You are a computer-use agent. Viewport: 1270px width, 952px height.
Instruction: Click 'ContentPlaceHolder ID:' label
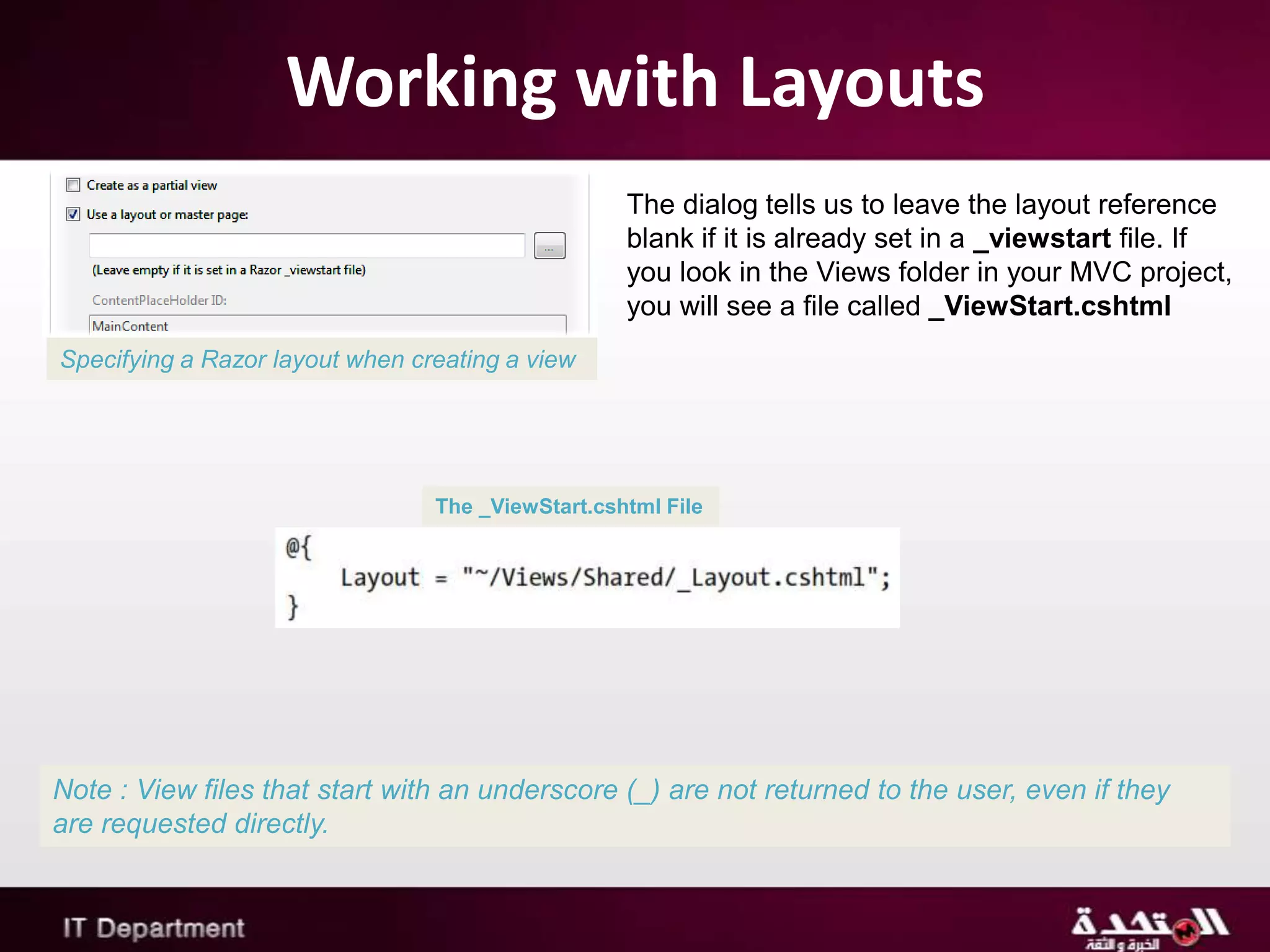(x=159, y=300)
